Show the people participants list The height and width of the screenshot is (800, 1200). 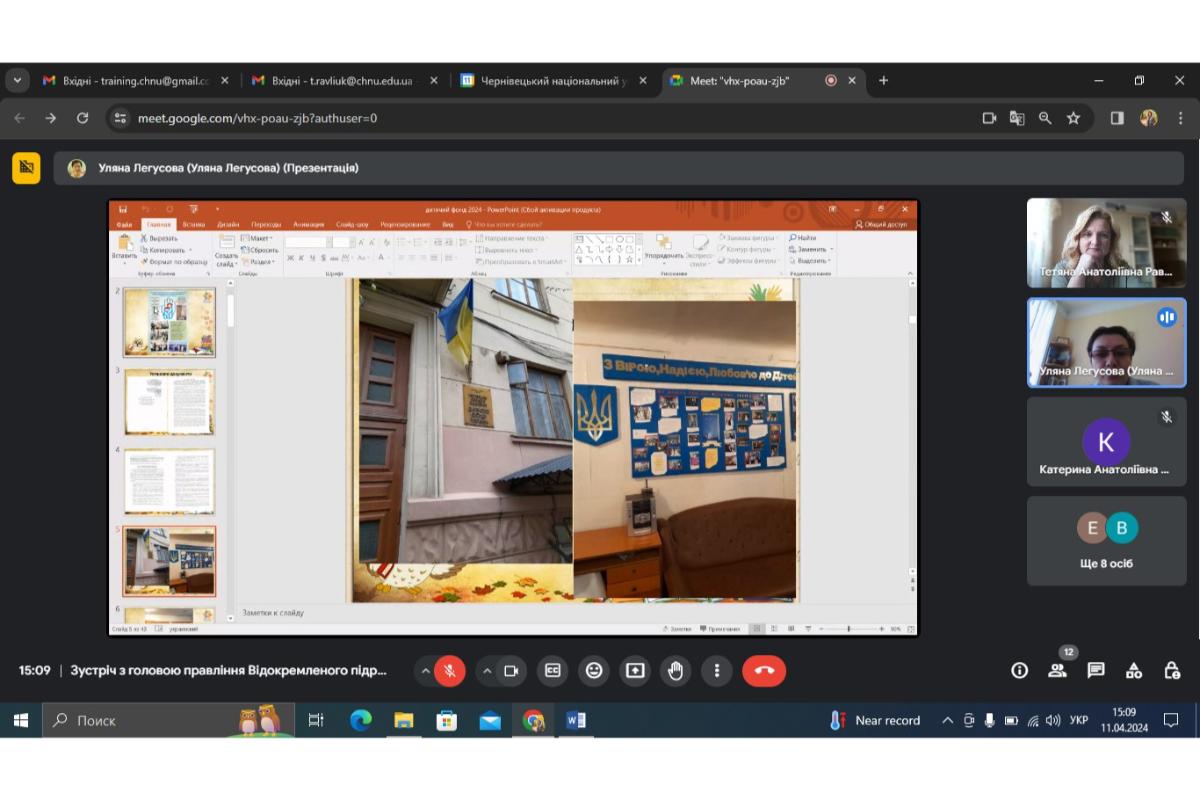point(1057,671)
